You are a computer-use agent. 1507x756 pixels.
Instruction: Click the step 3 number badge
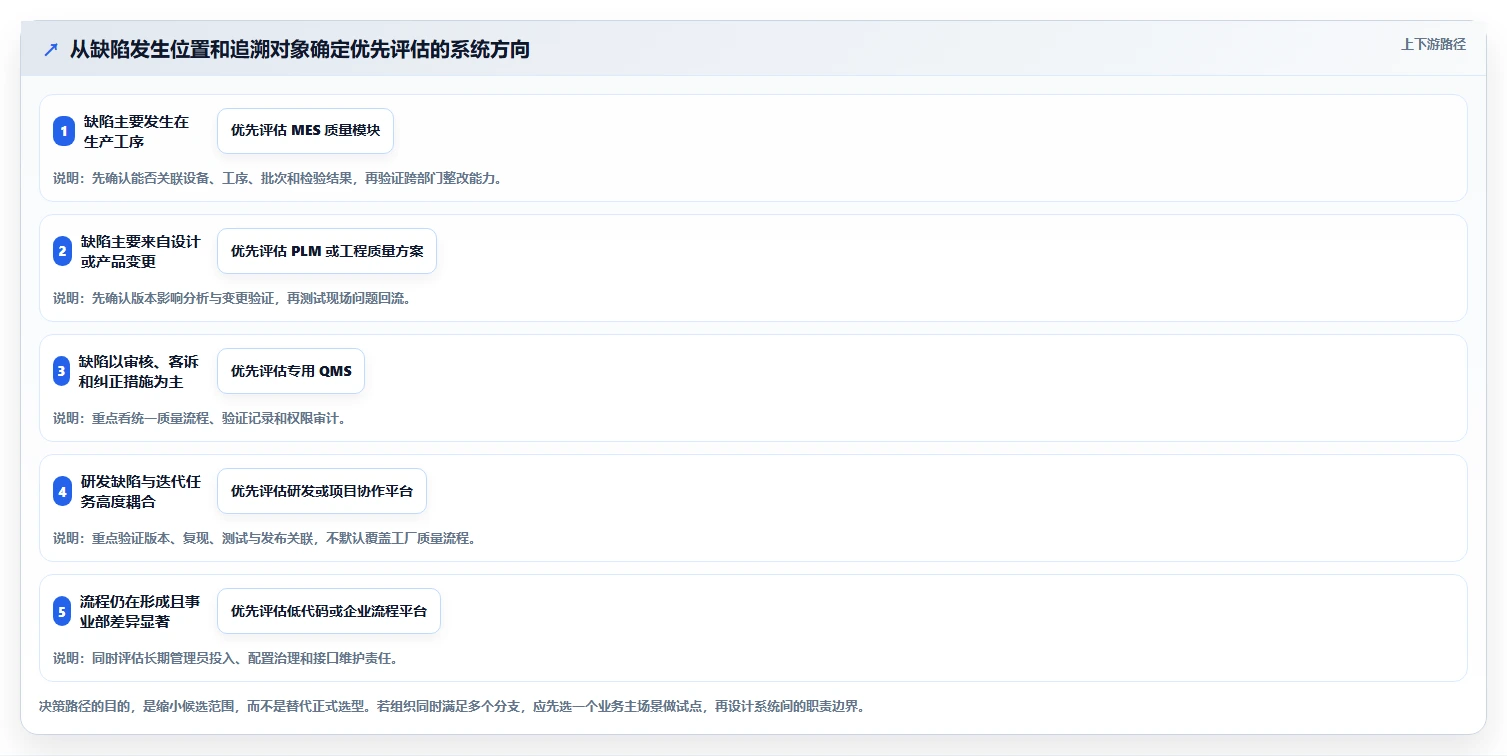click(63, 371)
